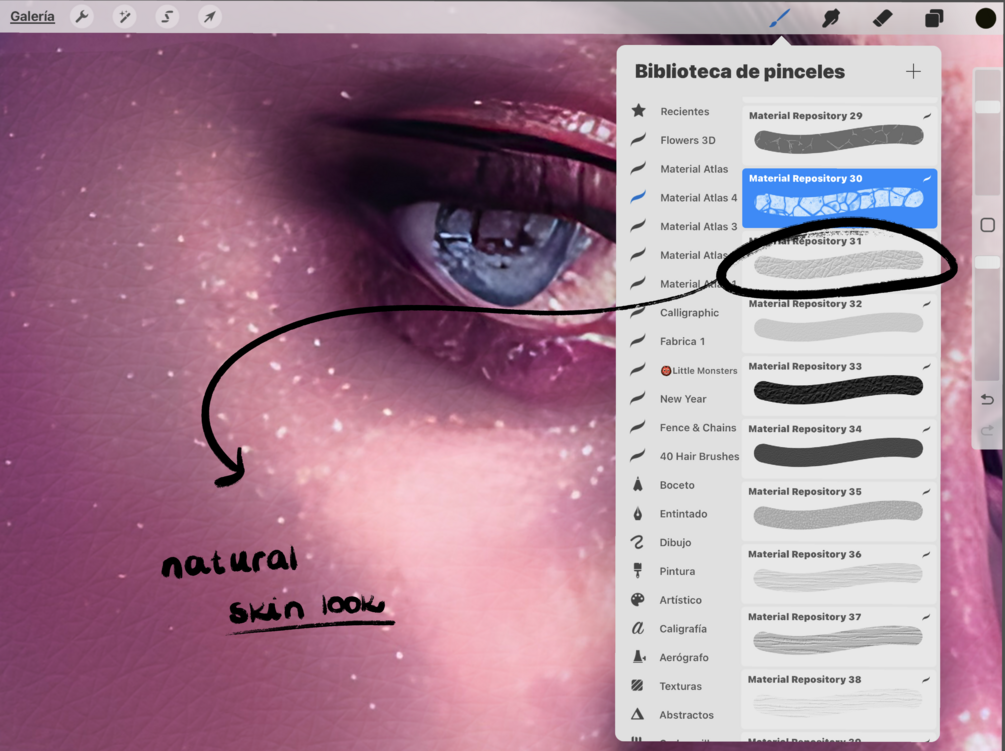Select Material Repository 31 brush
The image size is (1005, 751).
tap(840, 260)
